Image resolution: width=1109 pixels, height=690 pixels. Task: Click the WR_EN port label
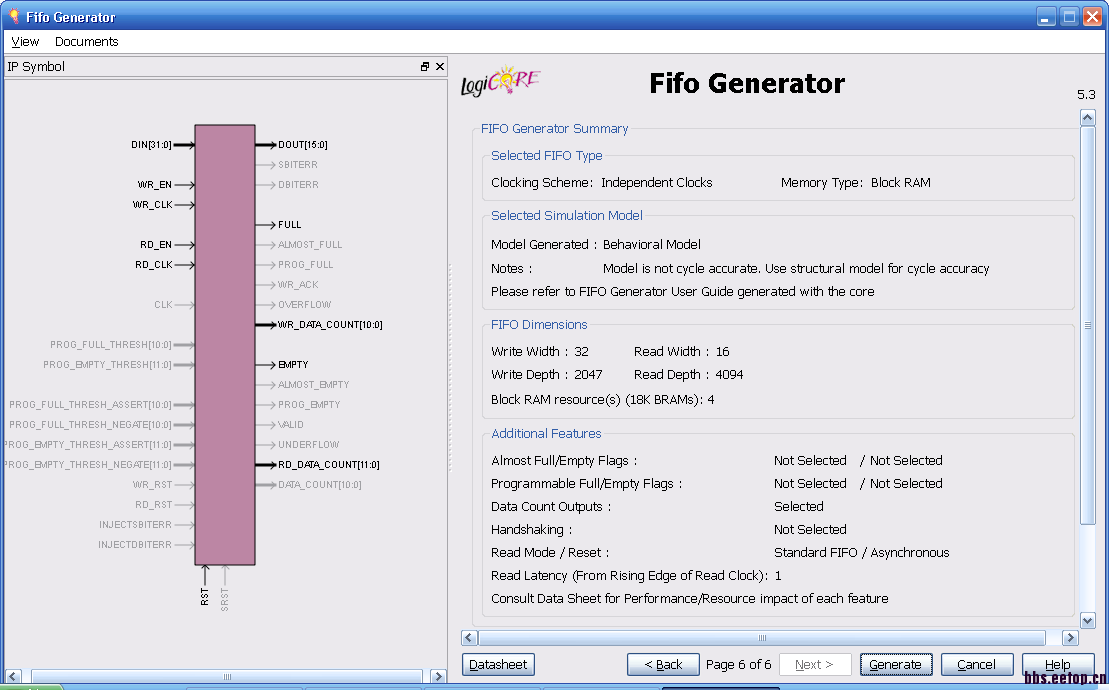155,185
